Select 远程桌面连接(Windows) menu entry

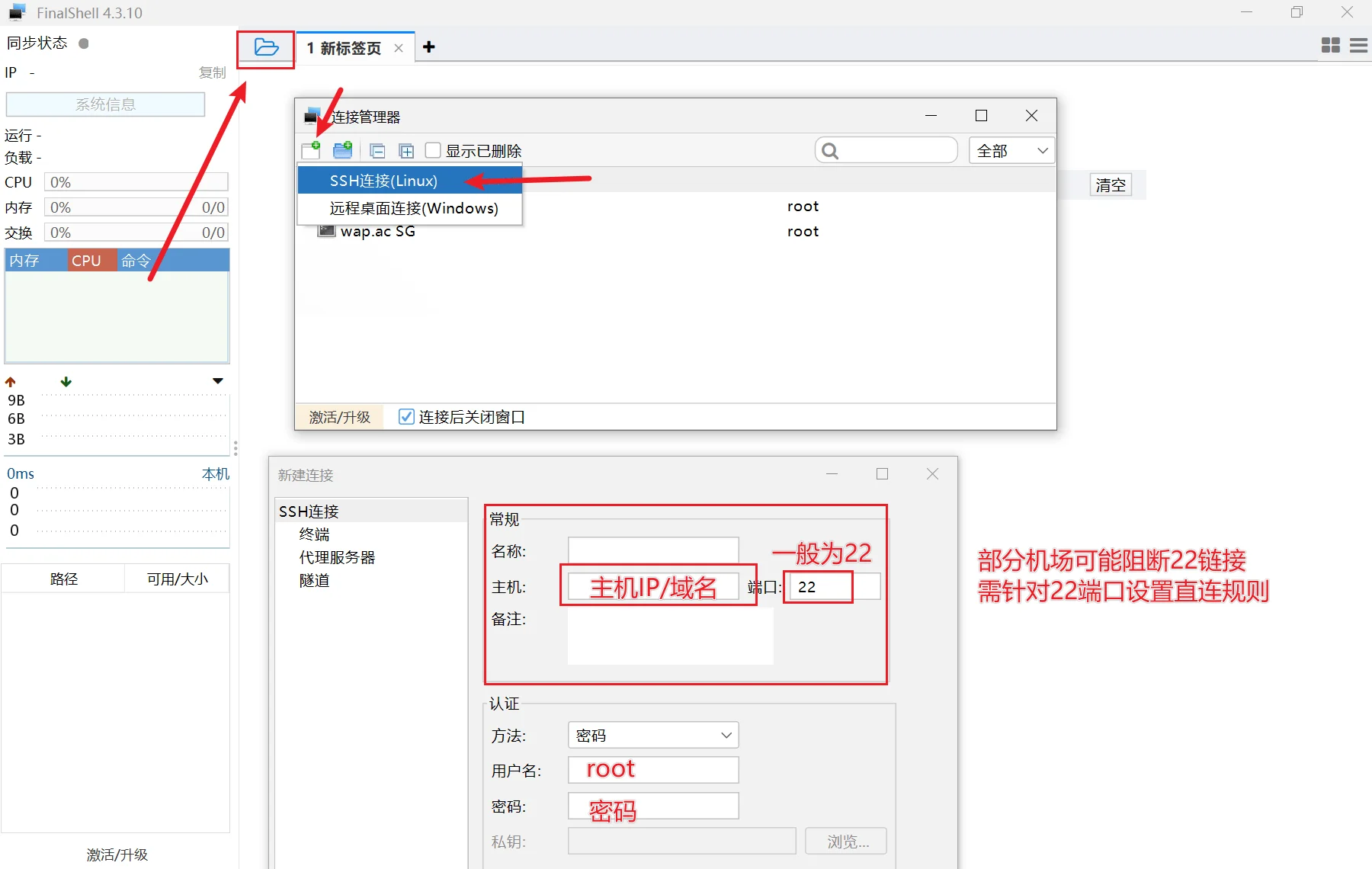coord(410,208)
